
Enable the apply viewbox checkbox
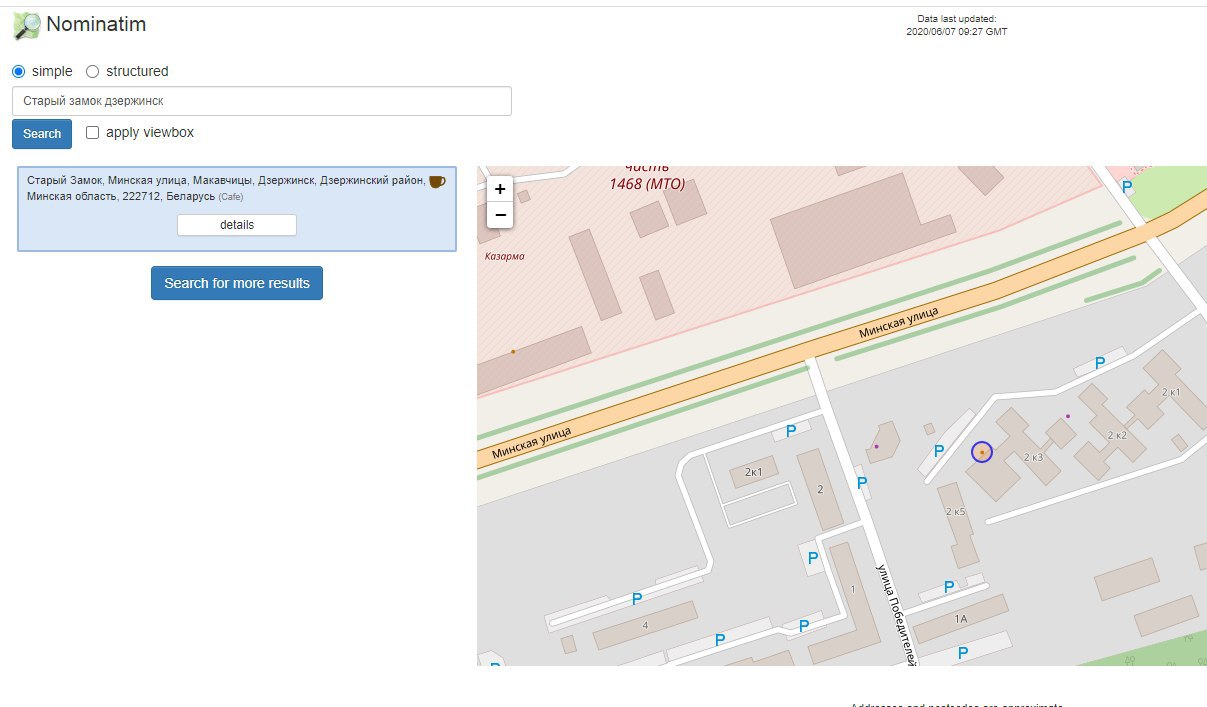93,132
